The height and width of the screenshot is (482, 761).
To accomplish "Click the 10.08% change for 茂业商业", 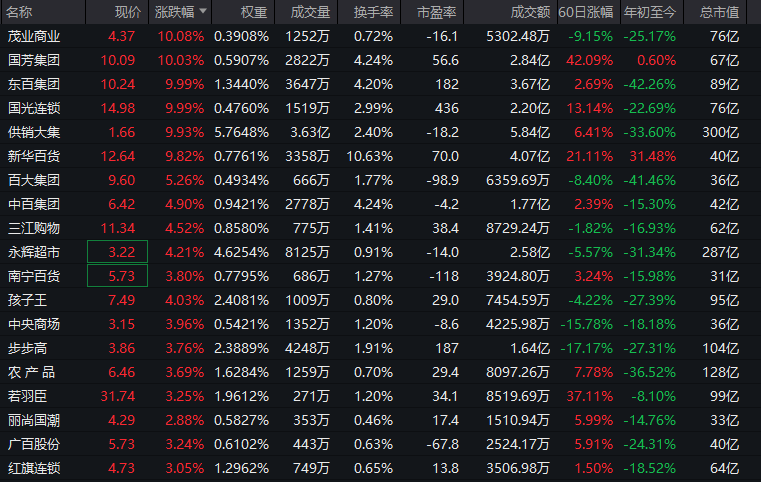I will (181, 36).
